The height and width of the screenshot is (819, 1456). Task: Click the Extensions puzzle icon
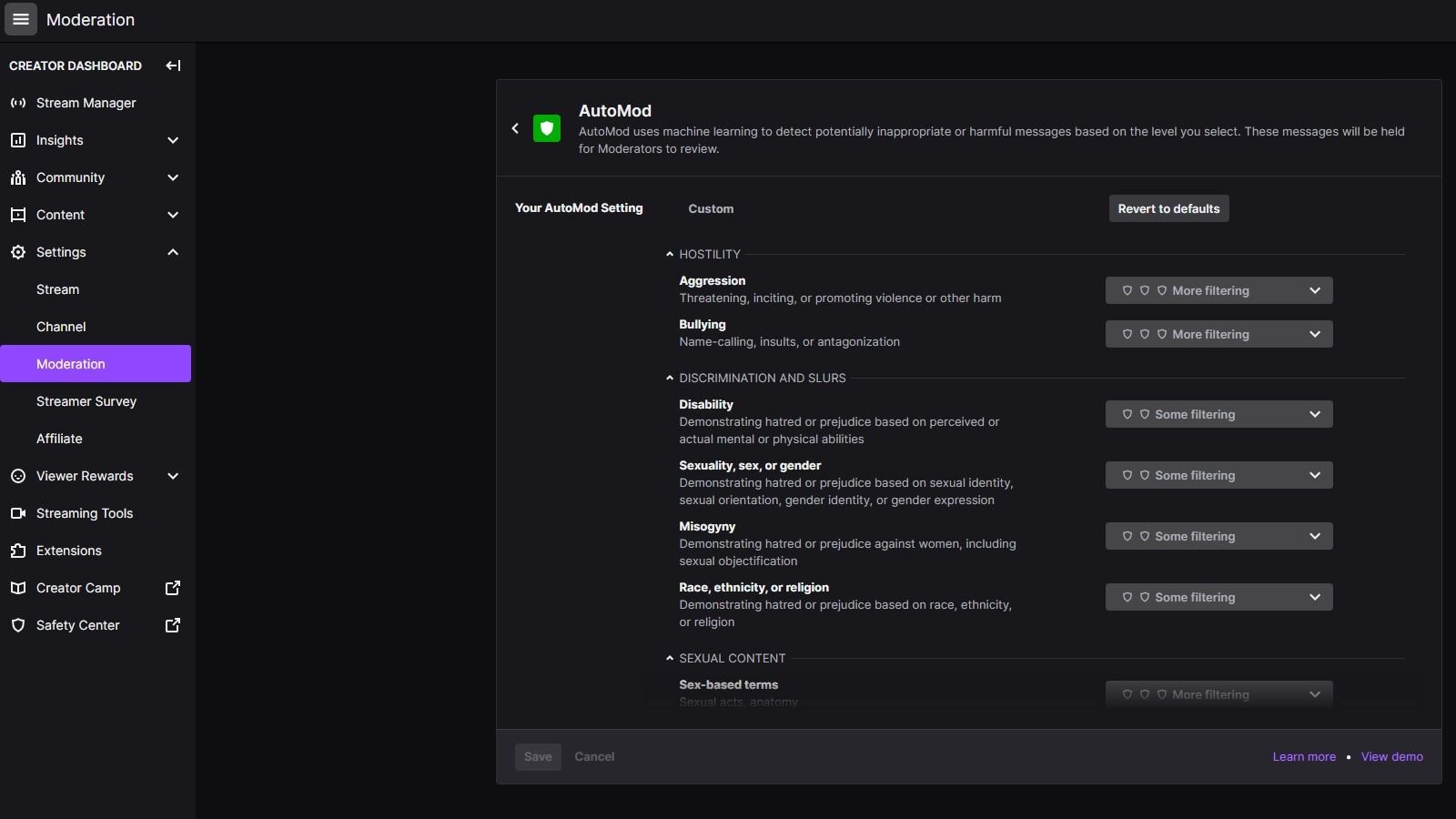click(17, 551)
